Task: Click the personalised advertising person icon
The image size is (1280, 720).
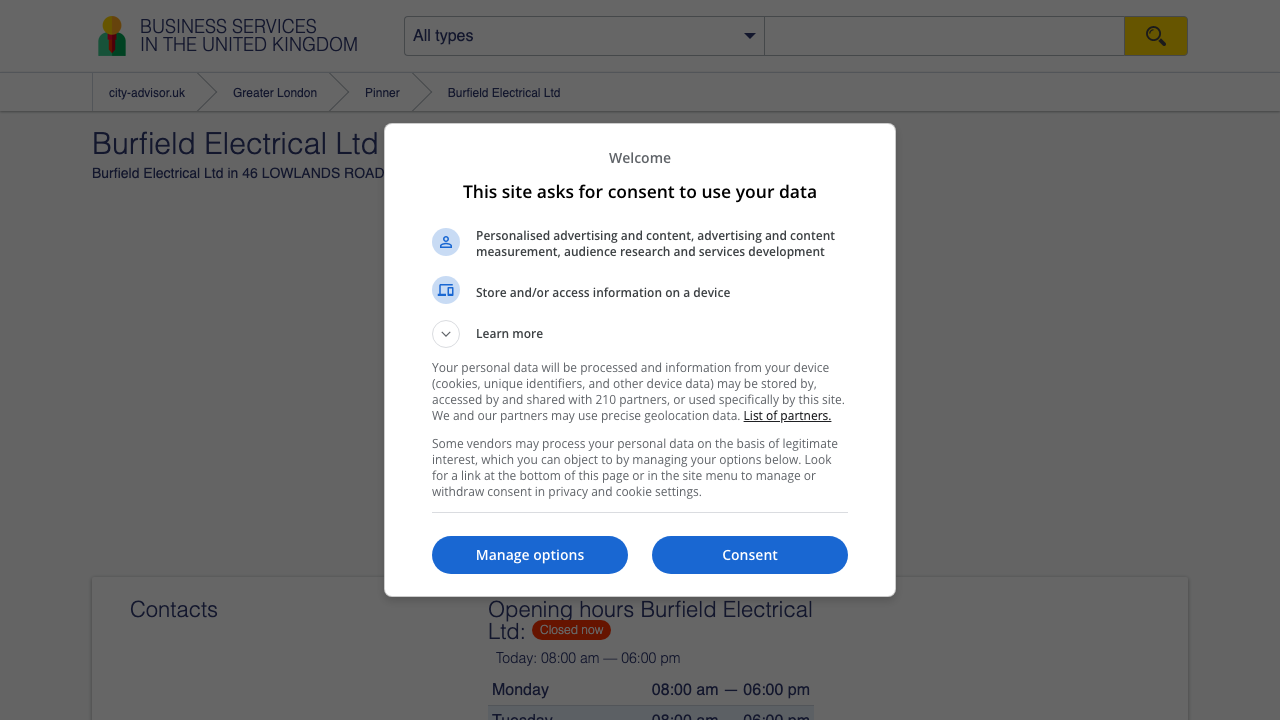Action: click(x=446, y=242)
